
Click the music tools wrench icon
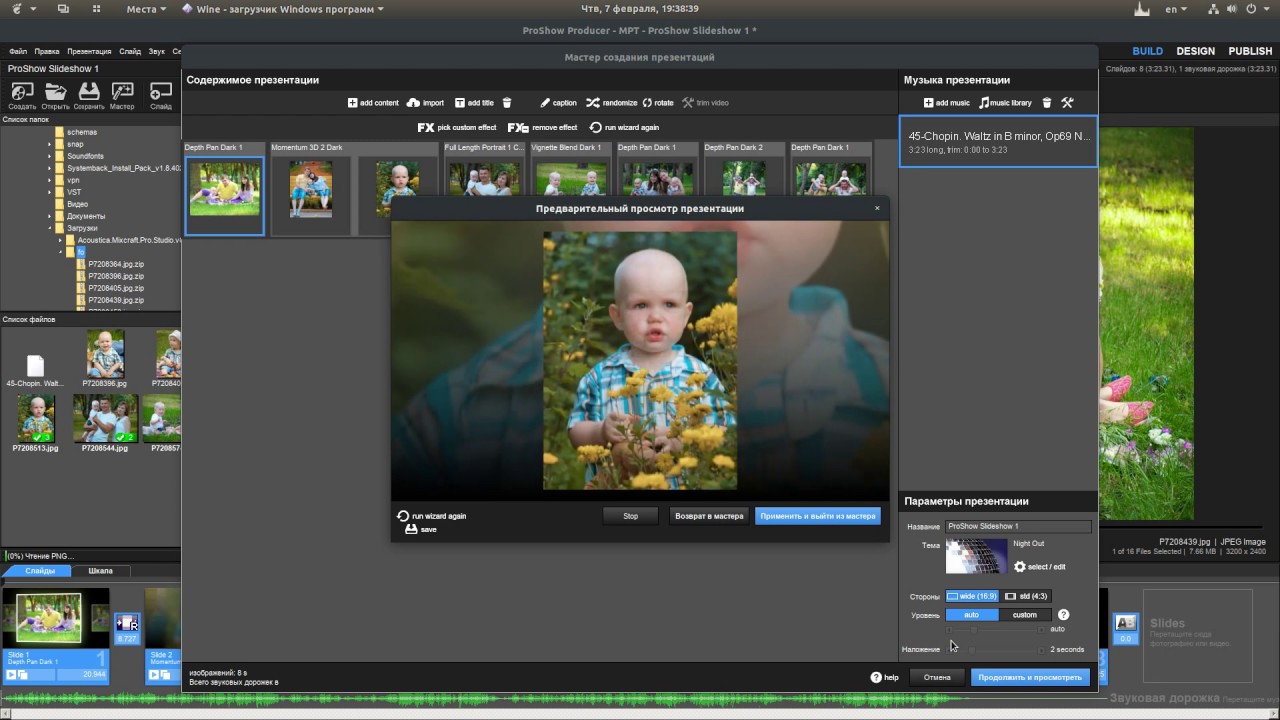[x=1067, y=103]
